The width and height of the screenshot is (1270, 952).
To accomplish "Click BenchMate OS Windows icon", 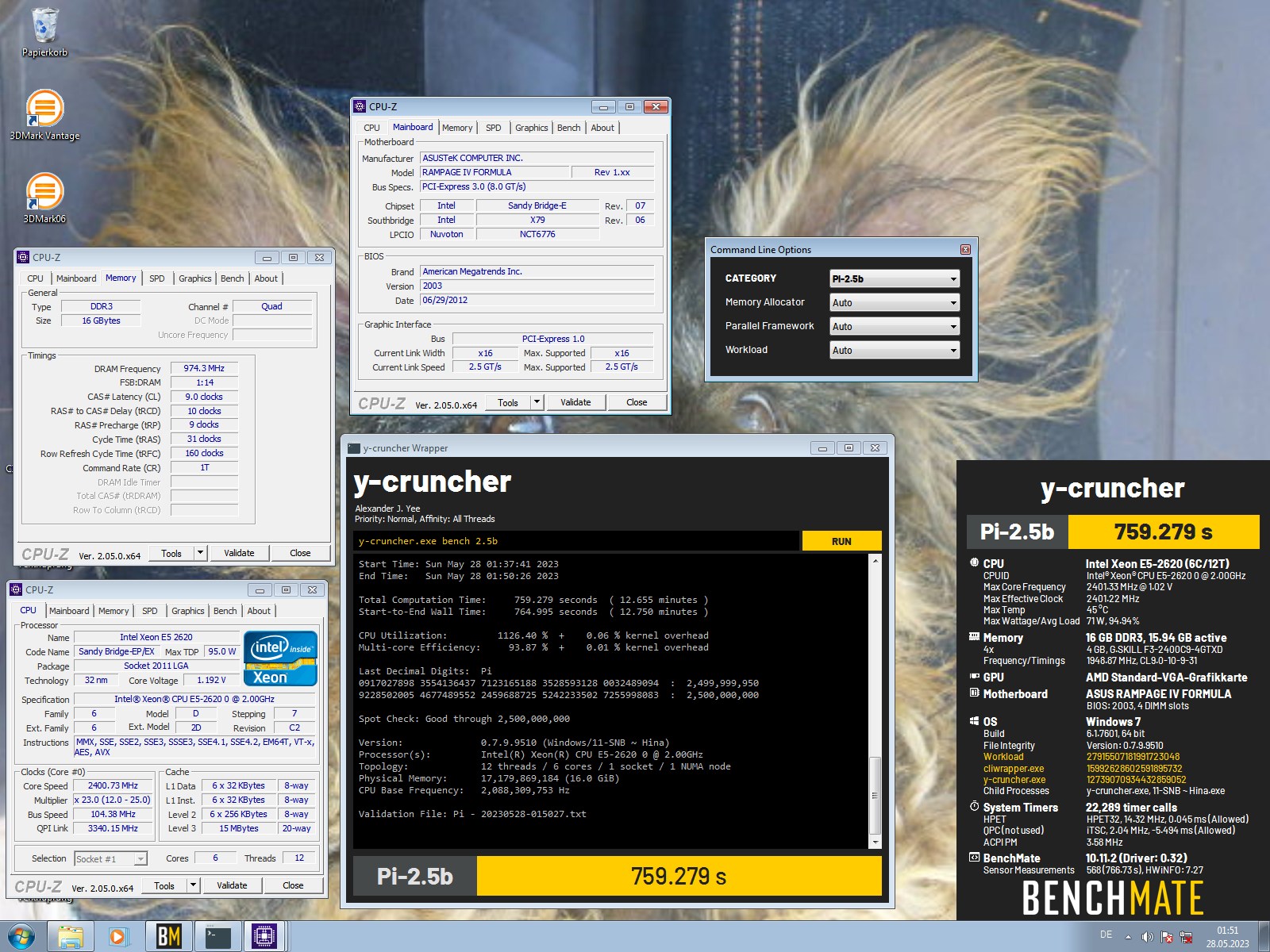I will click(974, 721).
